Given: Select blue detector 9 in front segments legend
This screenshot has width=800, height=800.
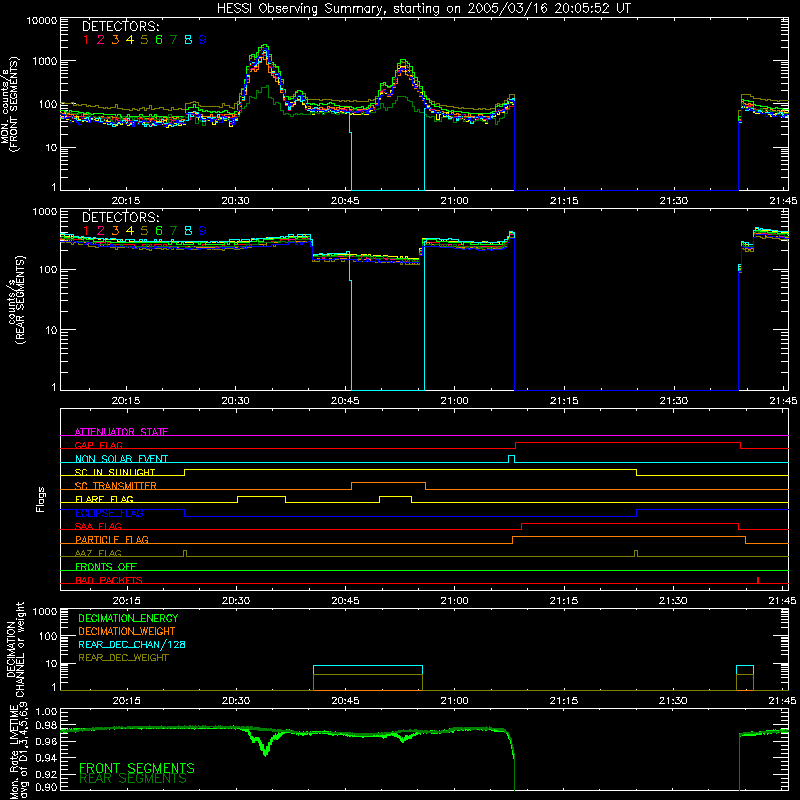Looking at the screenshot, I should [203, 40].
